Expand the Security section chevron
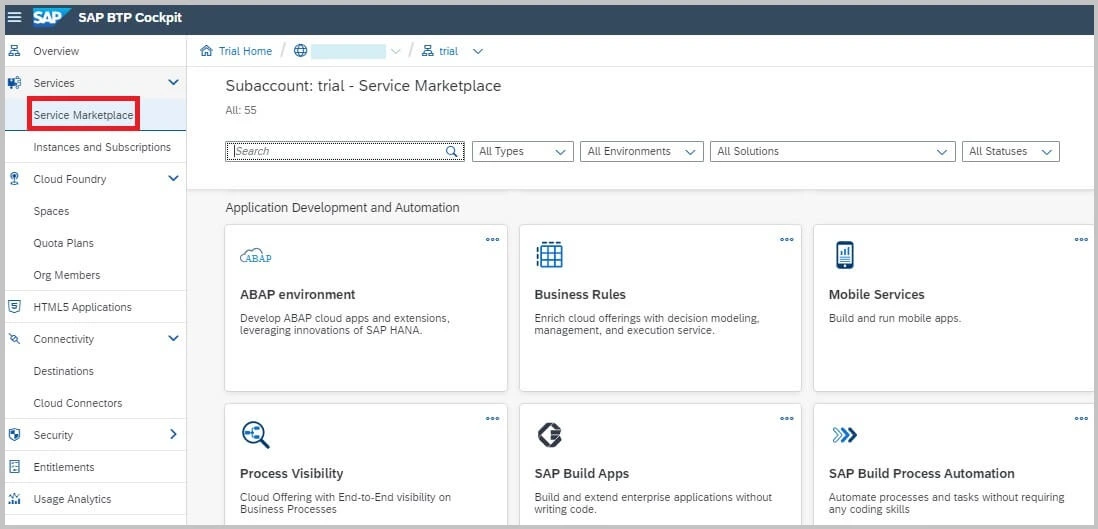1098x529 pixels. click(174, 434)
